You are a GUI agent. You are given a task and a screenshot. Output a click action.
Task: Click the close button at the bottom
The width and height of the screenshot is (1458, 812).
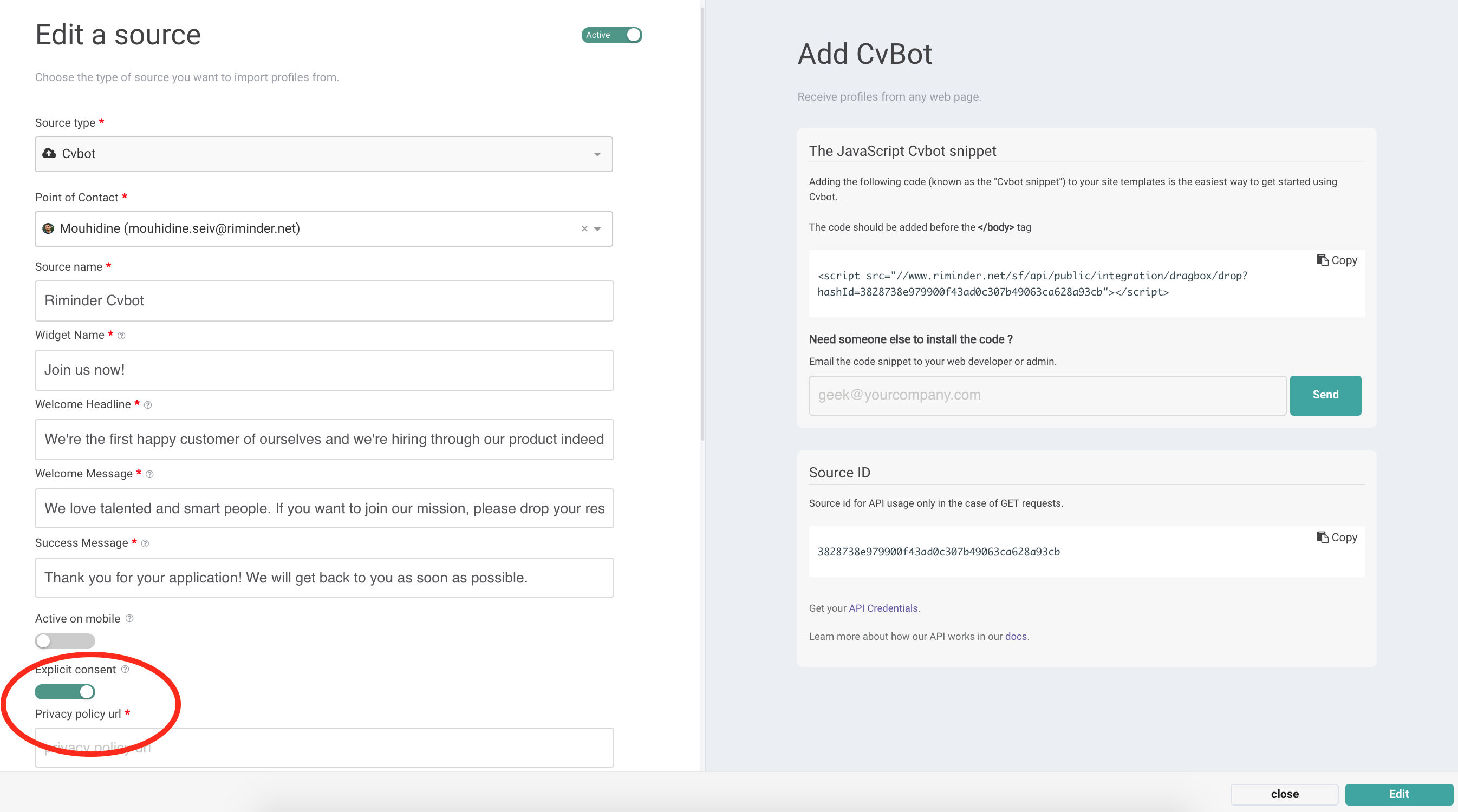tap(1284, 794)
